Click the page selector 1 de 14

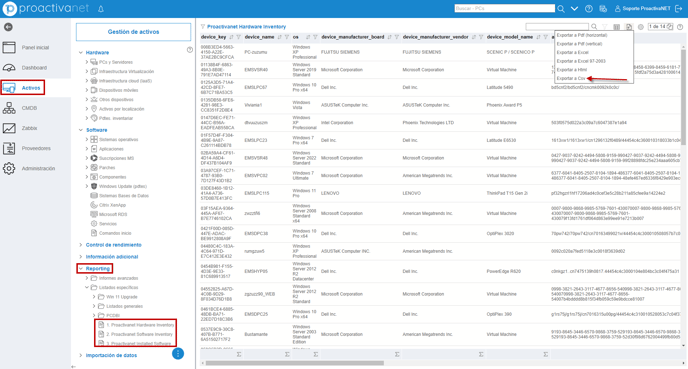click(660, 27)
